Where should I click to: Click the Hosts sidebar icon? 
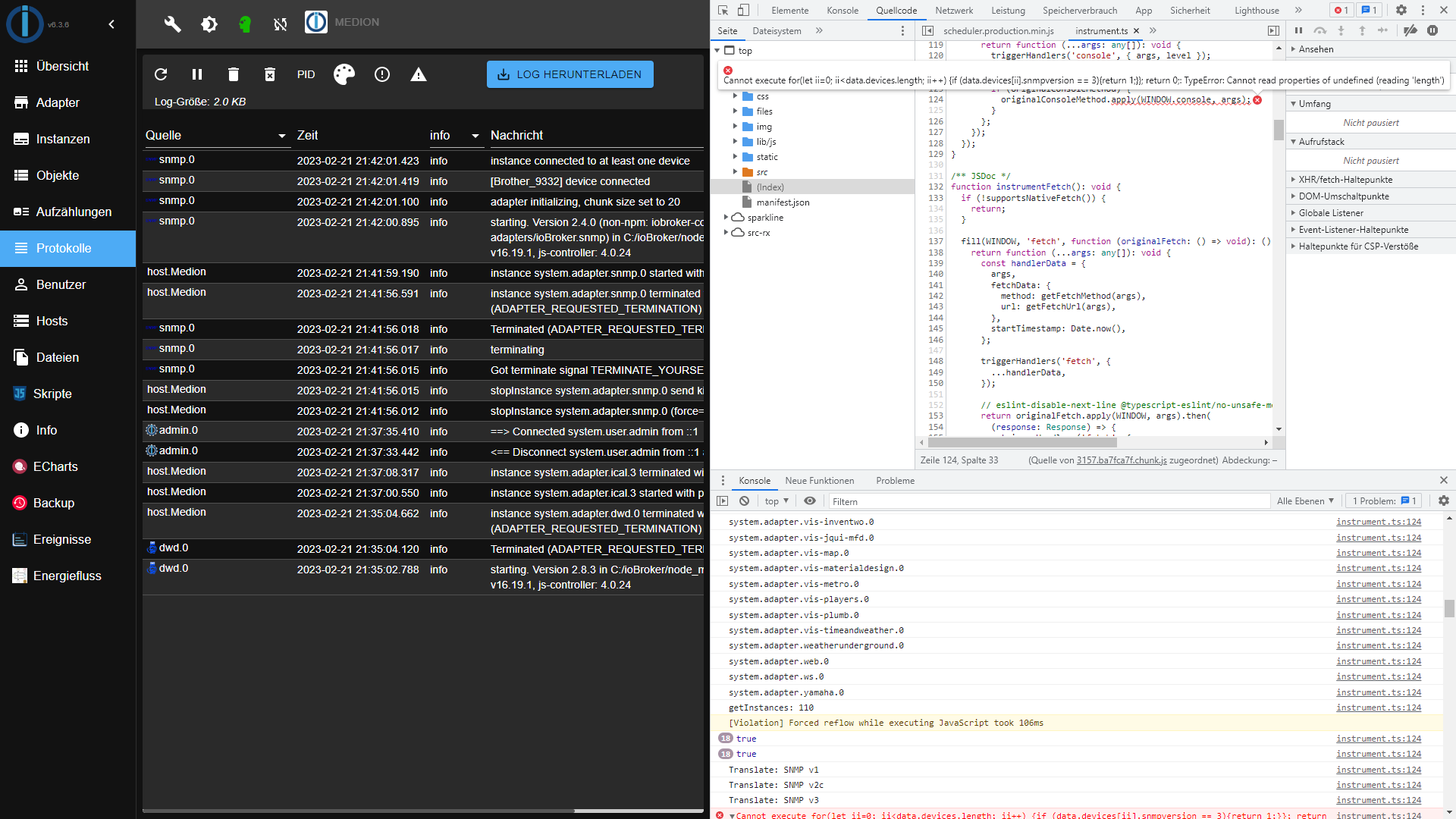(x=21, y=321)
